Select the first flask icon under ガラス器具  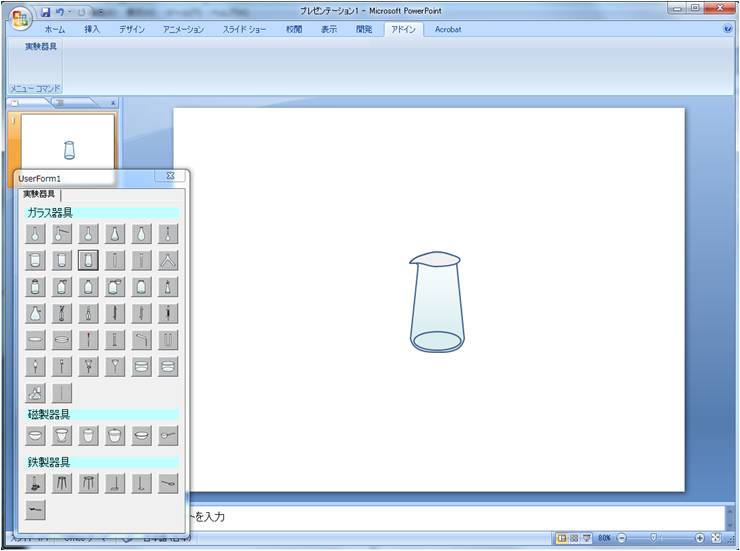(x=36, y=234)
